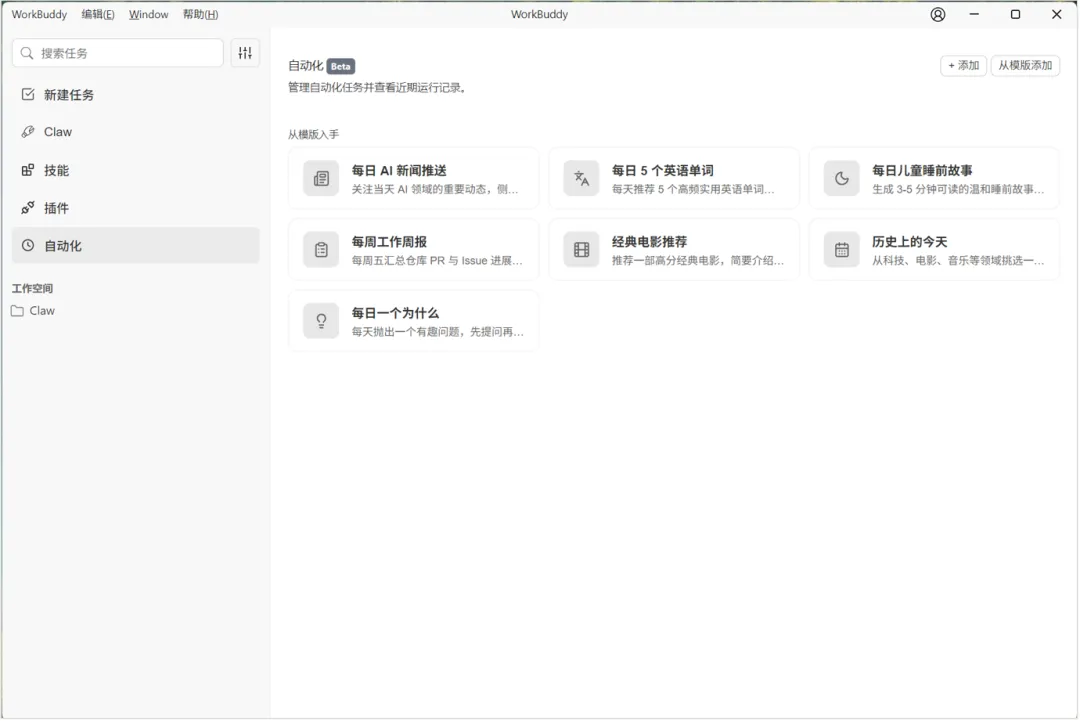Image resolution: width=1080 pixels, height=721 pixels.
Task: Click the search magnifier icon
Action: click(x=27, y=53)
